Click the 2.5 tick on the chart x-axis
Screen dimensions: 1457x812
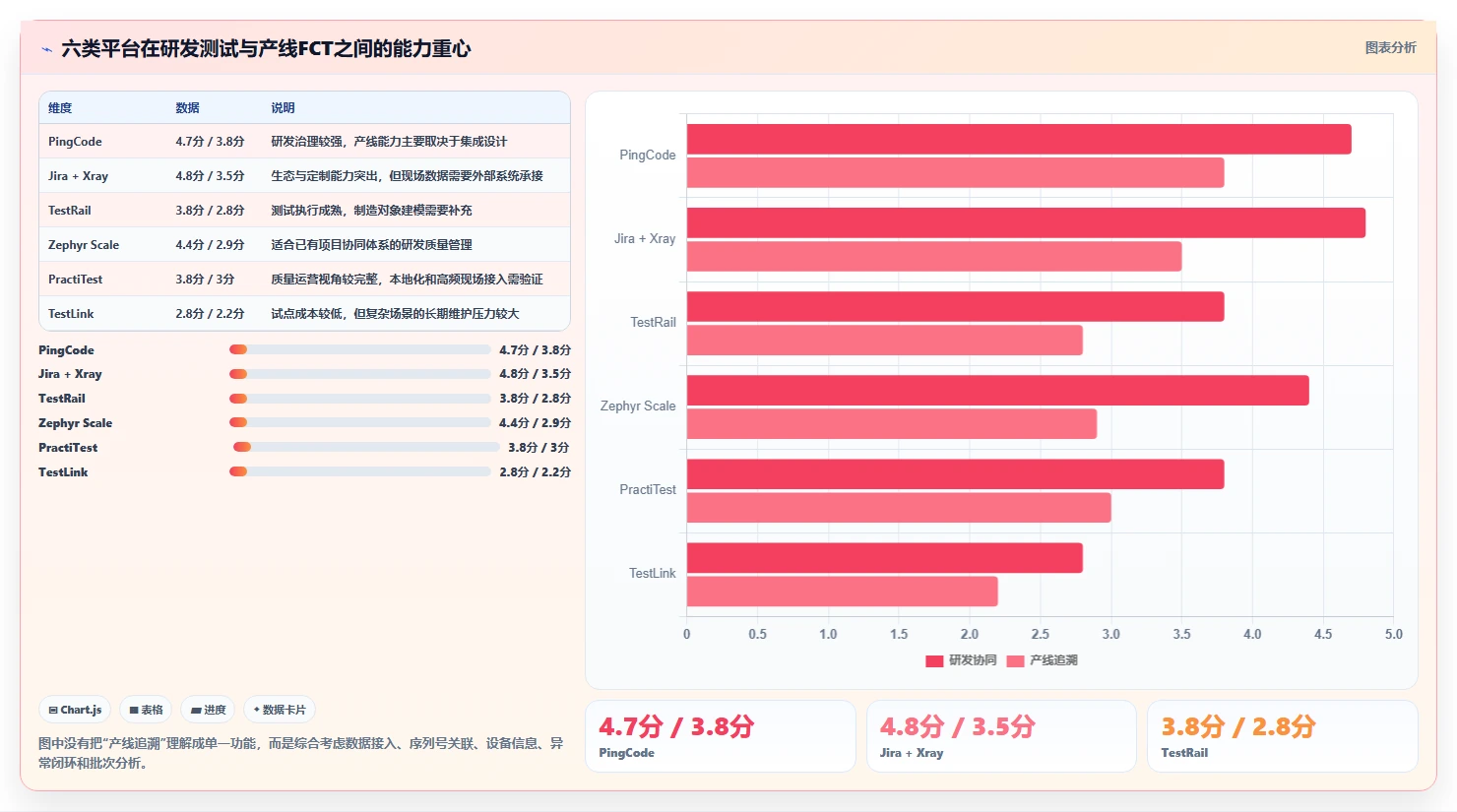pos(1040,634)
